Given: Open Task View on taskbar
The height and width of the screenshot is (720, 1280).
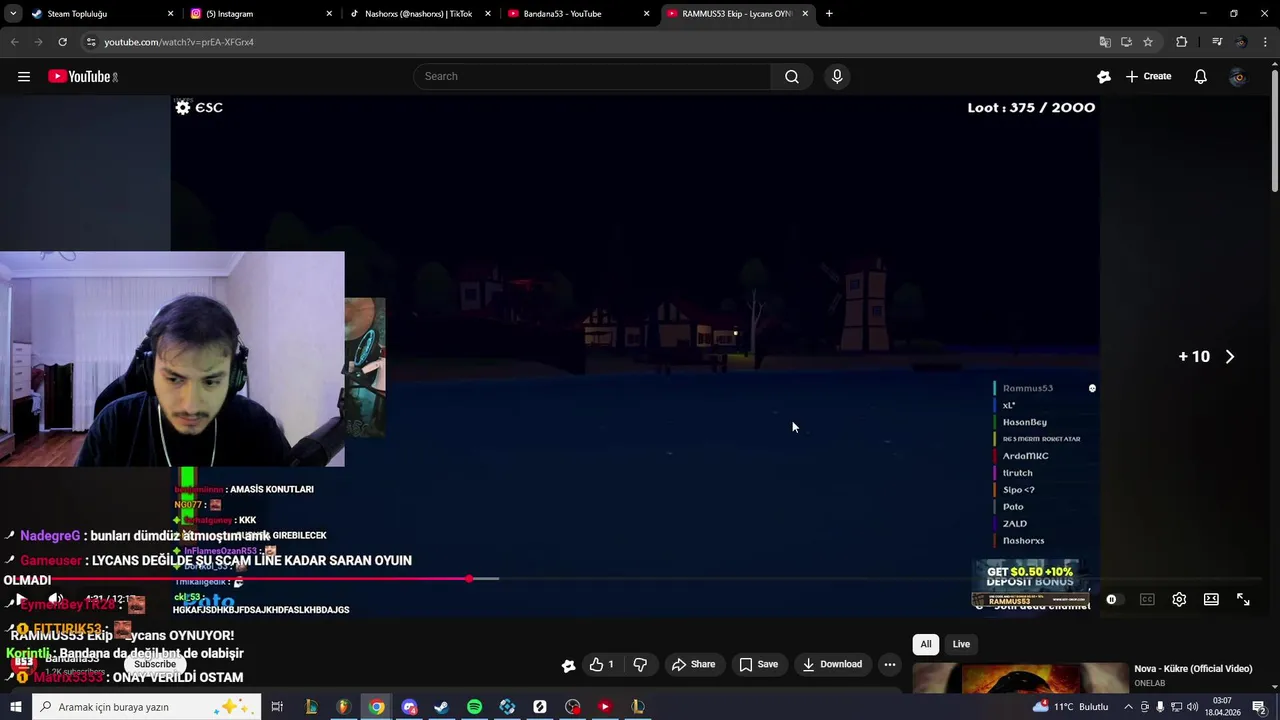Looking at the screenshot, I should click(x=277, y=707).
